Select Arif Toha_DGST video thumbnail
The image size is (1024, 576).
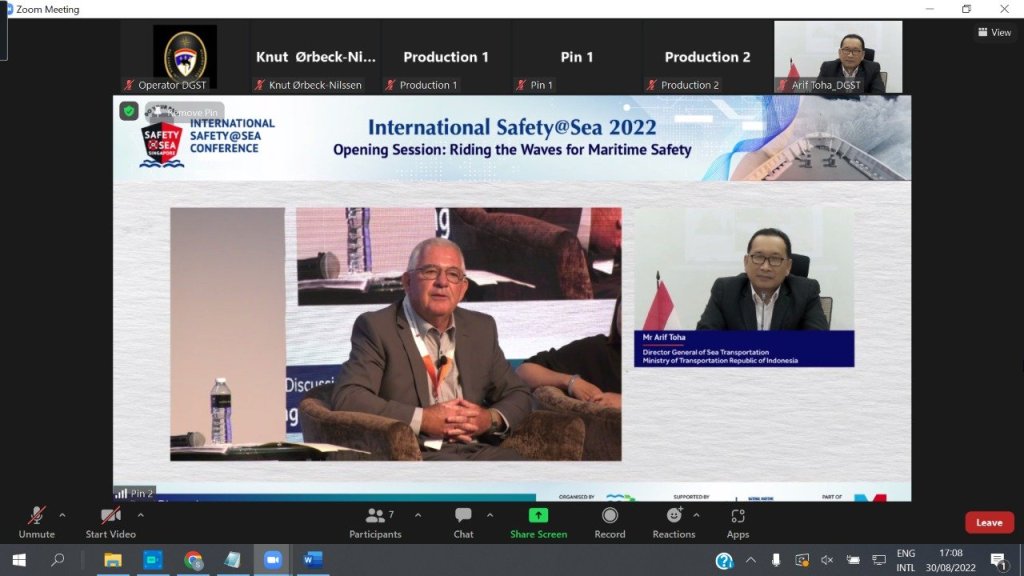(838, 57)
